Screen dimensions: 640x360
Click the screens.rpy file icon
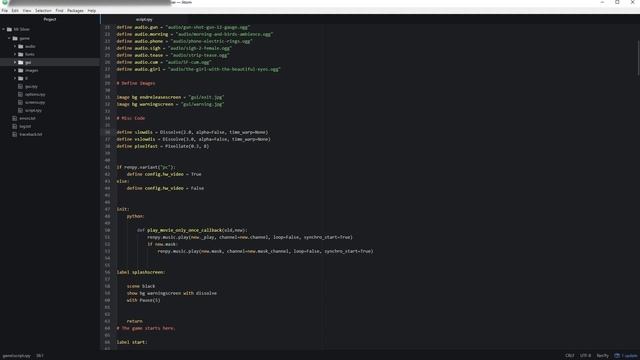click(x=20, y=102)
